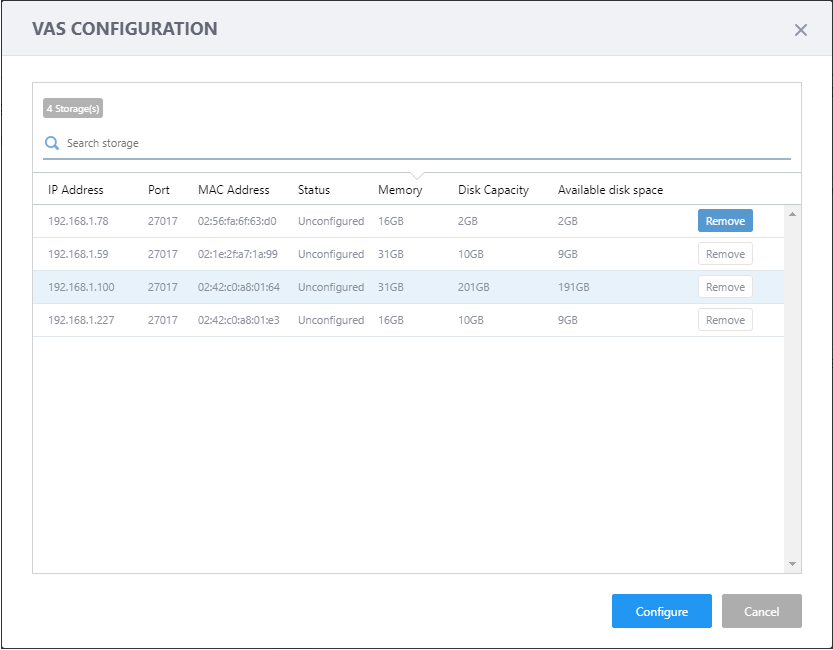The image size is (833, 650).
Task: Remove storage 192.168.1.100
Action: point(724,287)
